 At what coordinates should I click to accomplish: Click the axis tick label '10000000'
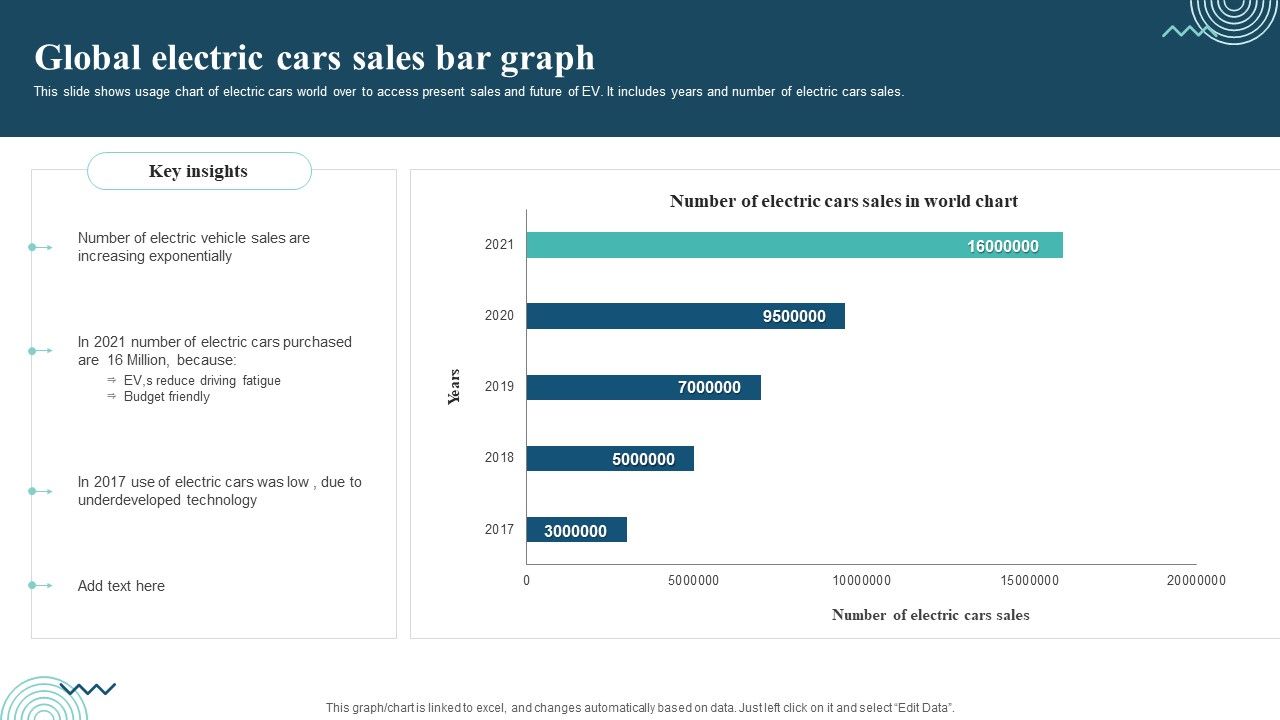pos(862,580)
